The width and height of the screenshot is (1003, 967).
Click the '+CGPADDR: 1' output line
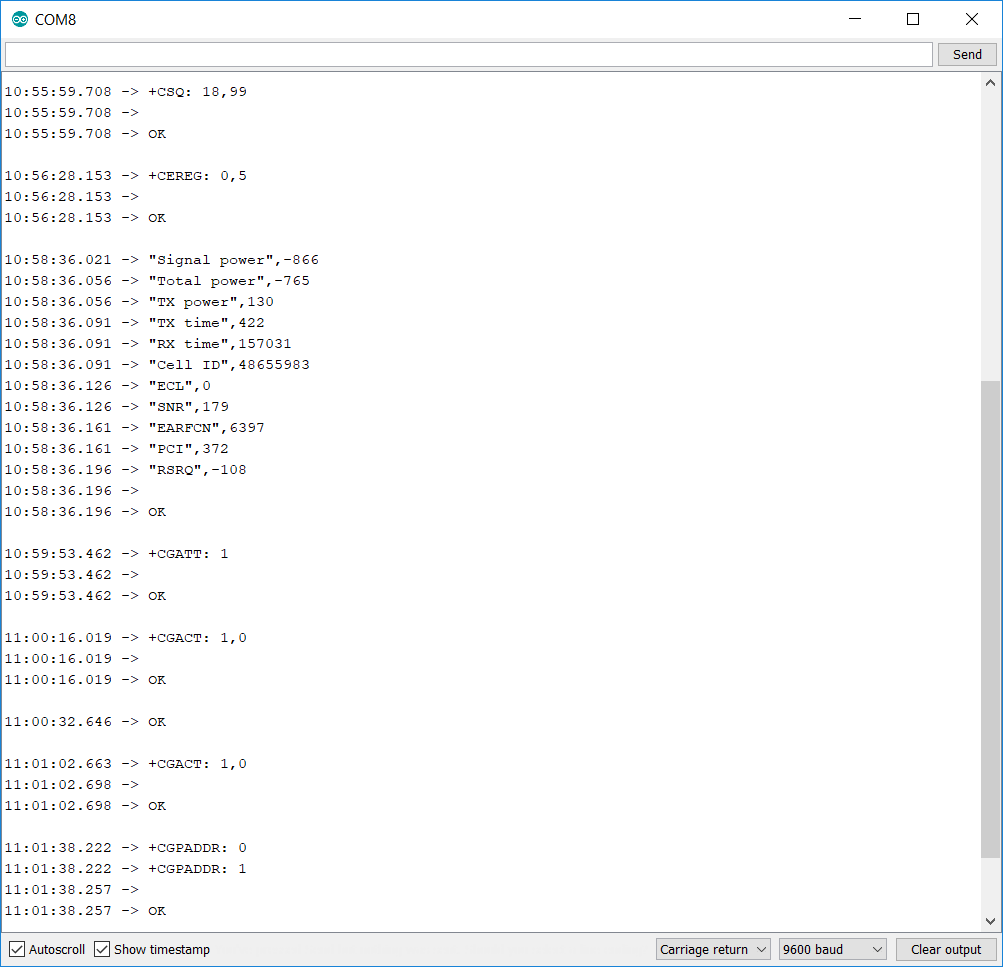(x=125, y=869)
